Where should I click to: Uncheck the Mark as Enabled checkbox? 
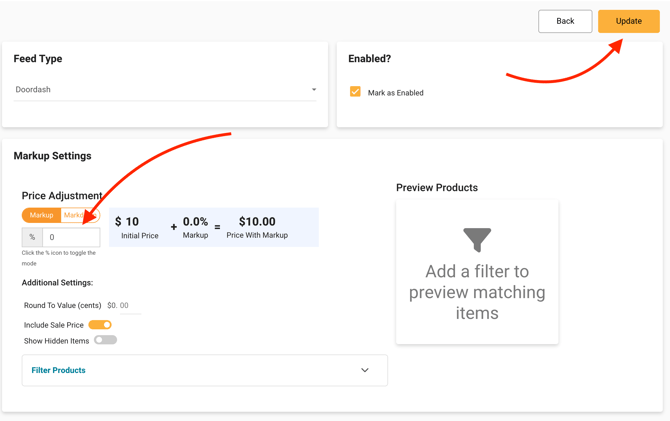[x=355, y=91]
